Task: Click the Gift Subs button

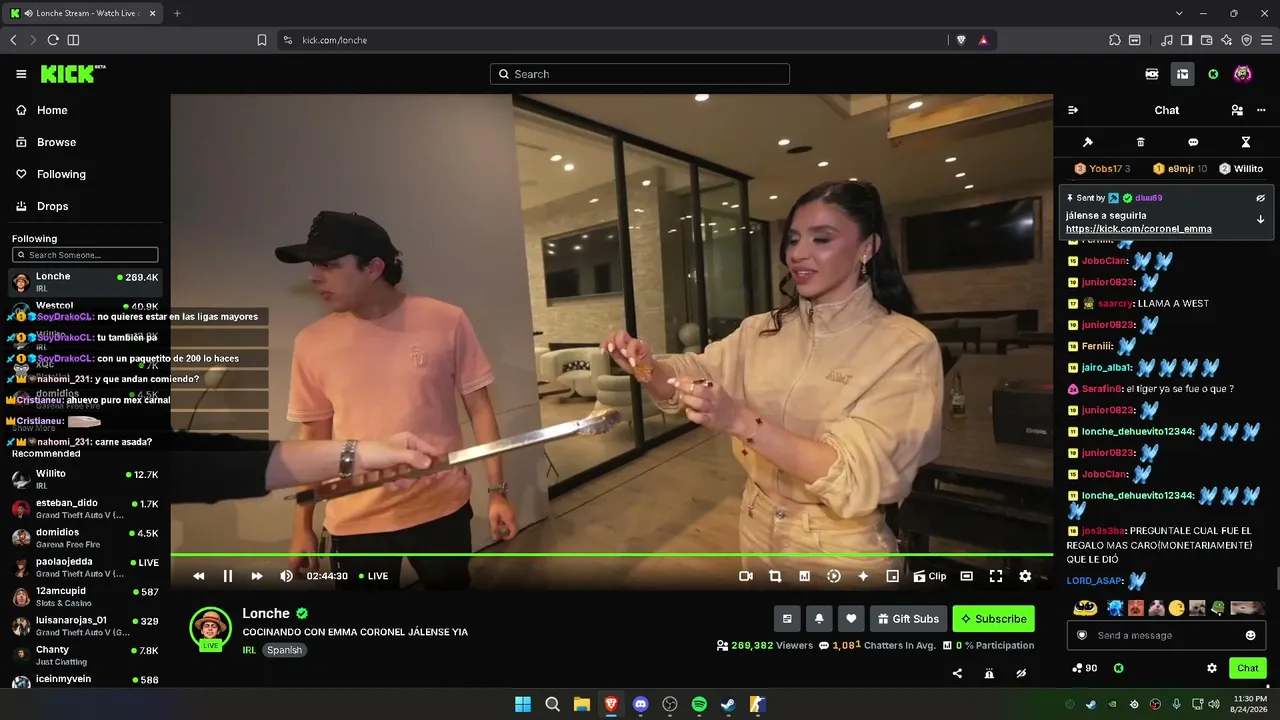Action: [908, 619]
